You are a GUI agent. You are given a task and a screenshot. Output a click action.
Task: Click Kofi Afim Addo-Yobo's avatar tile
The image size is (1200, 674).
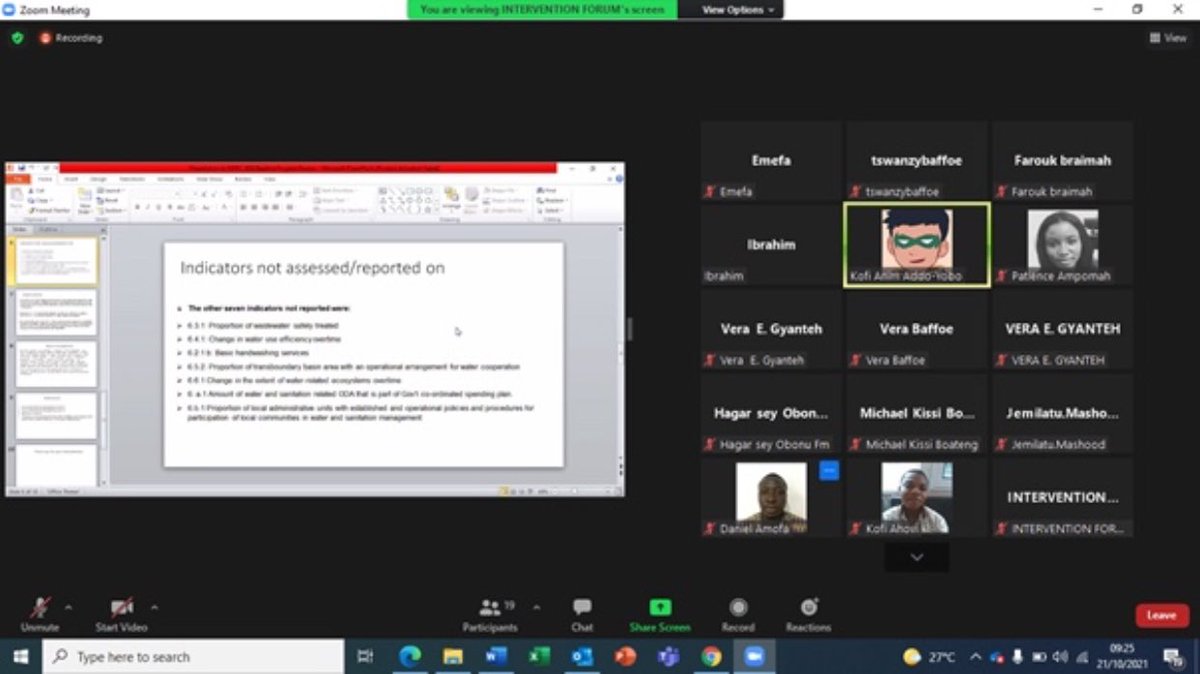coord(917,245)
